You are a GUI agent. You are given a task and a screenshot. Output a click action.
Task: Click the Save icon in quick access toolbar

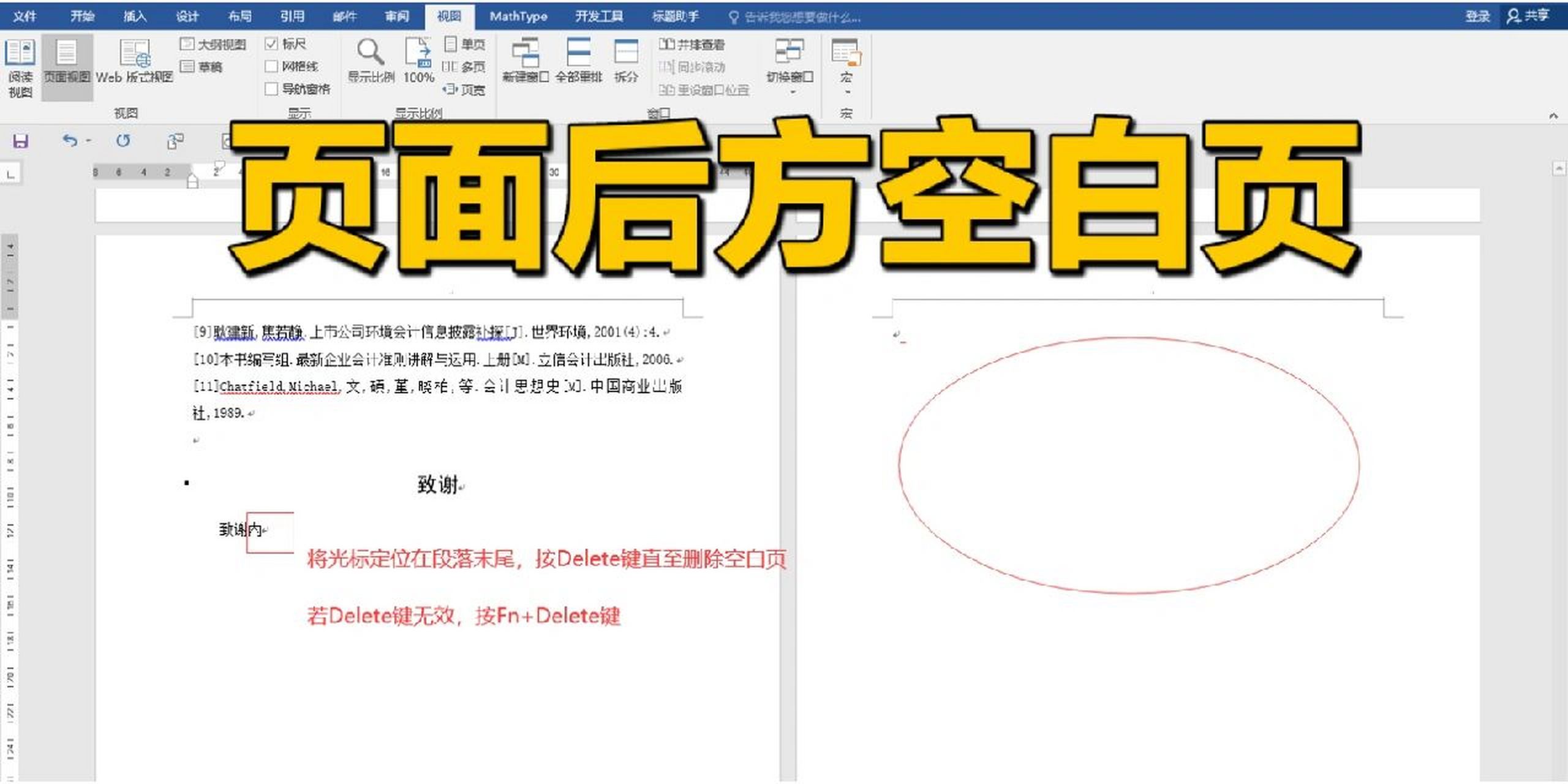pyautogui.click(x=21, y=141)
